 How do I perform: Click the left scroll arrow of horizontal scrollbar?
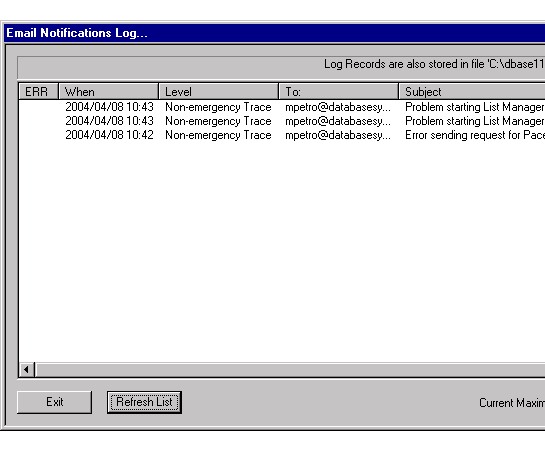click(x=27, y=370)
